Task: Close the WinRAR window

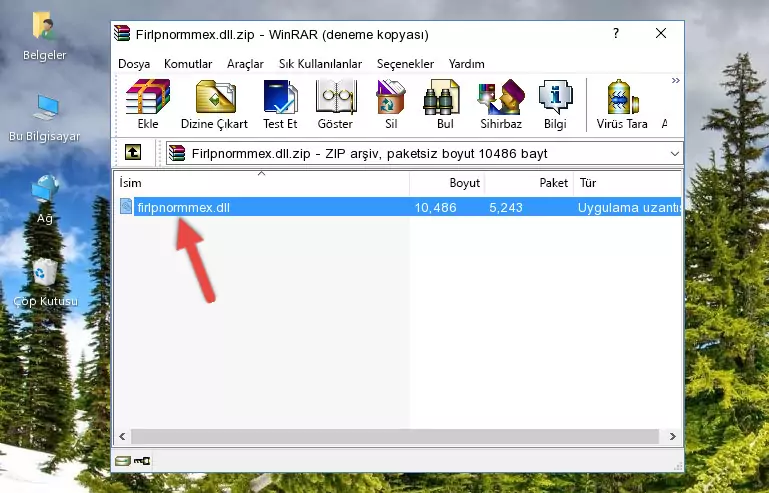Action: (661, 33)
